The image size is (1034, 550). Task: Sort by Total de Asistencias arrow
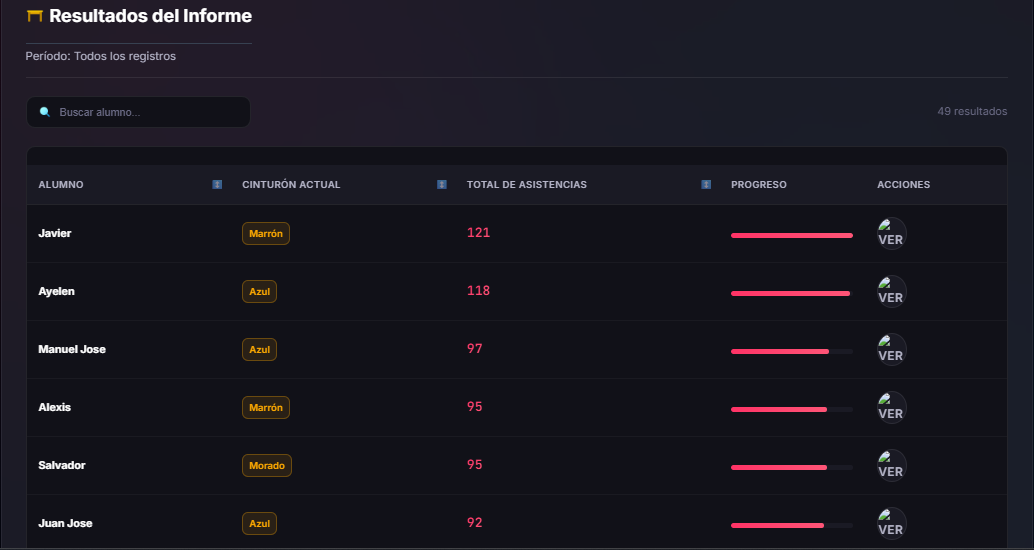(x=706, y=185)
